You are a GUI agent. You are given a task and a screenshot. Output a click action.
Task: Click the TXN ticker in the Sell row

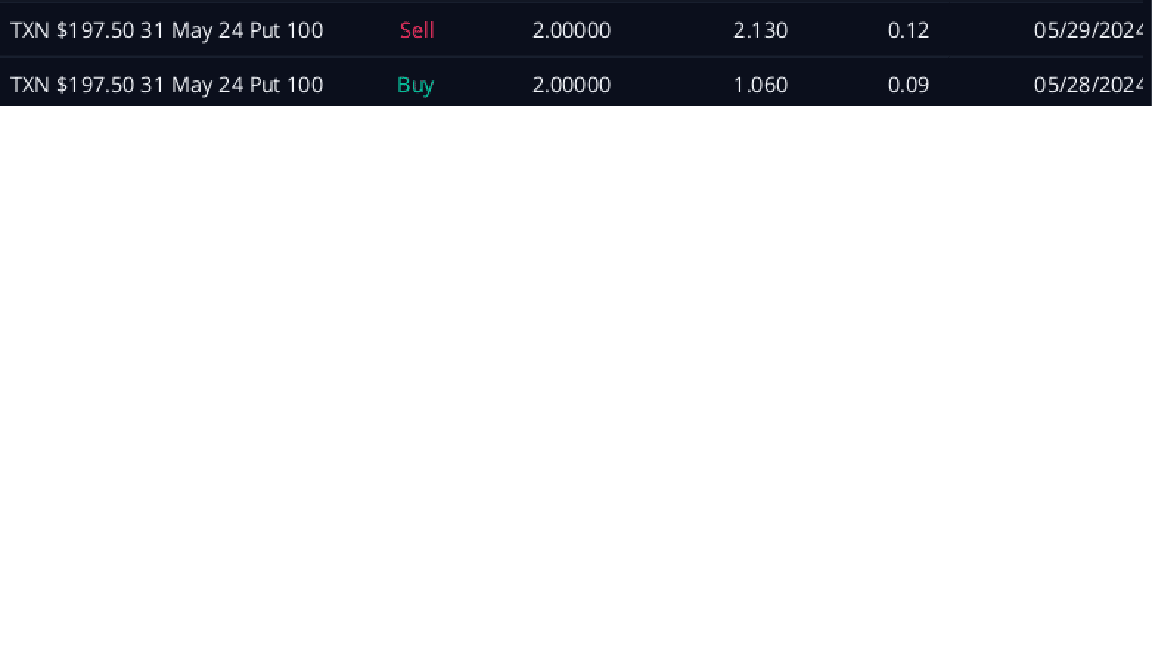(x=30, y=31)
